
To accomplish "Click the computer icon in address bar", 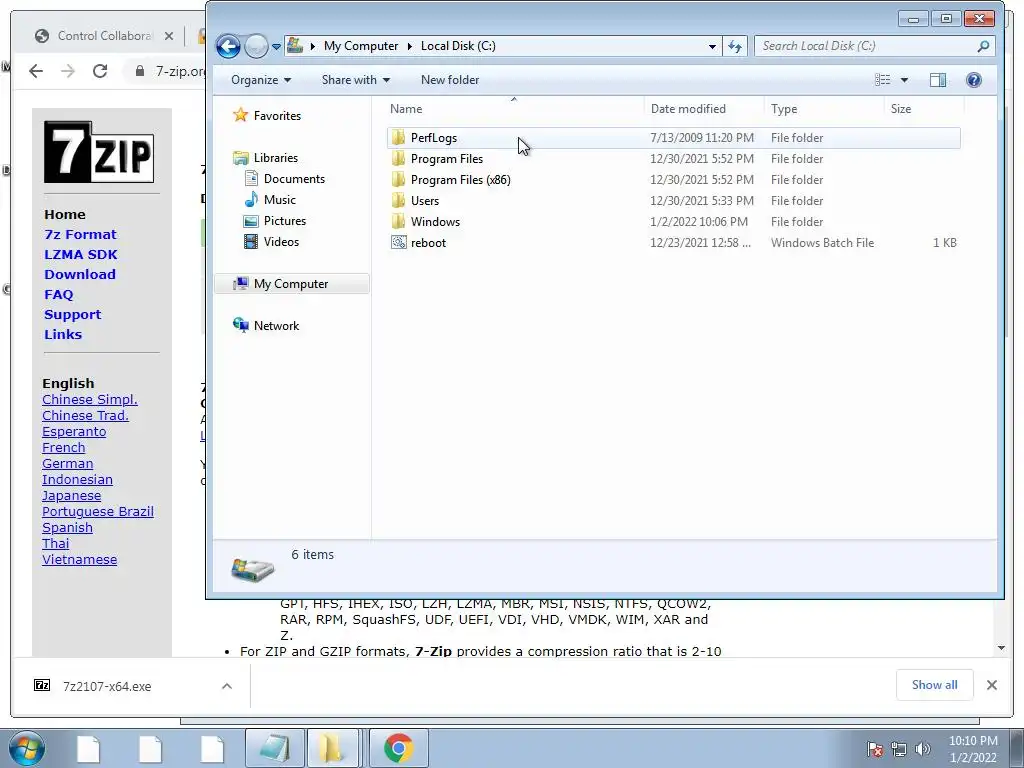I will tap(295, 46).
